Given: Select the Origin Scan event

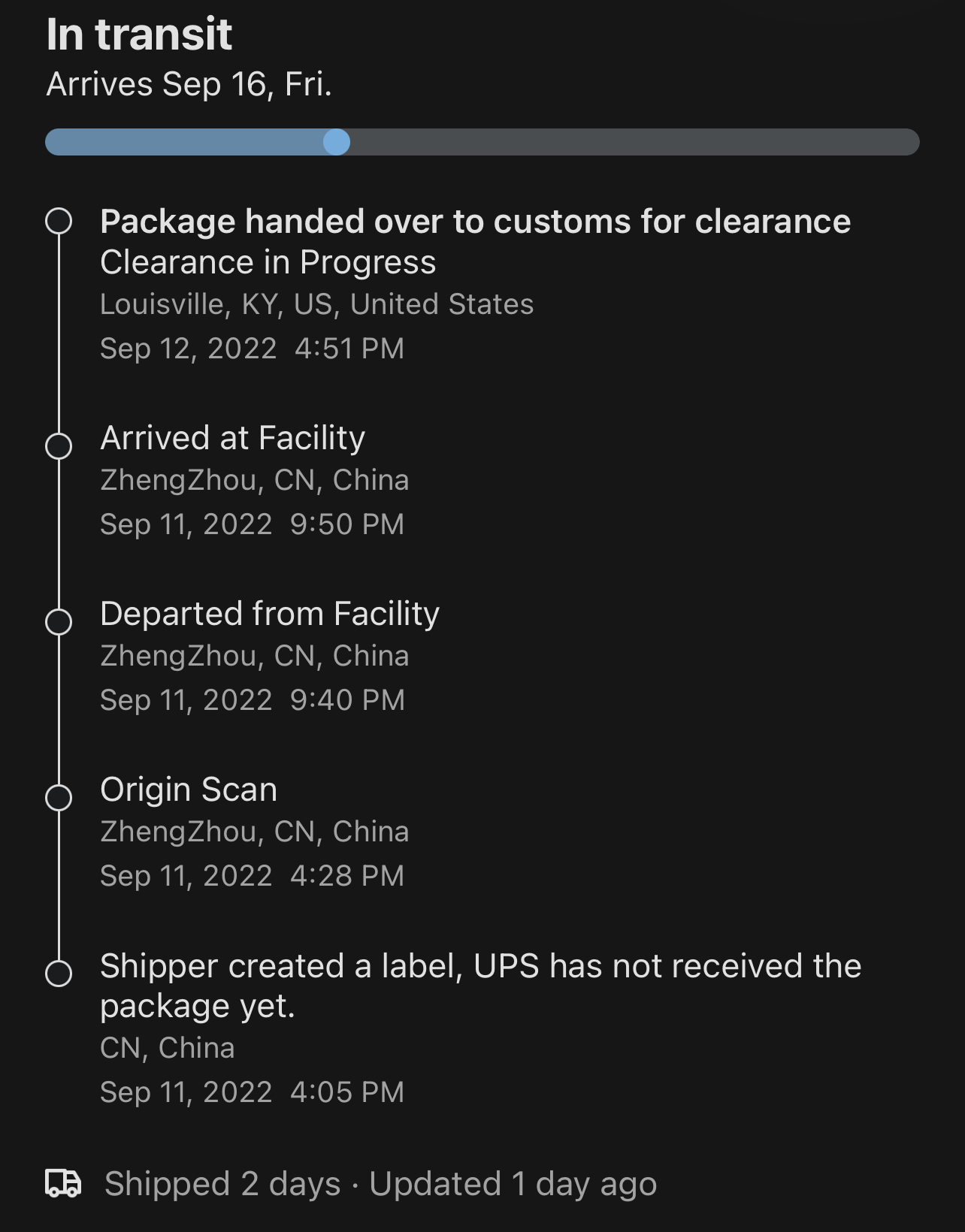Looking at the screenshot, I should [189, 790].
